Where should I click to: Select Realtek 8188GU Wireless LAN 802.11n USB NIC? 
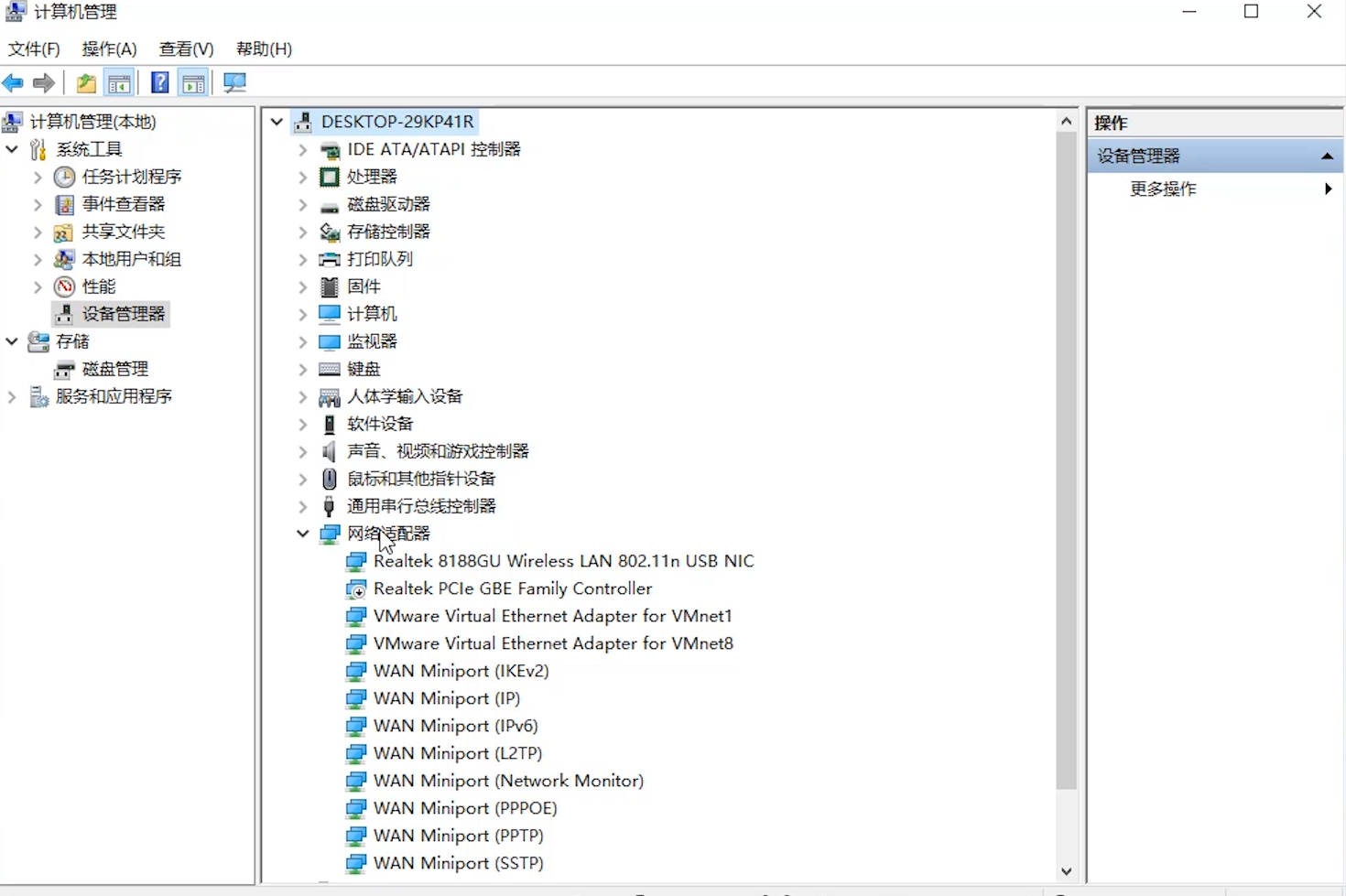click(564, 561)
